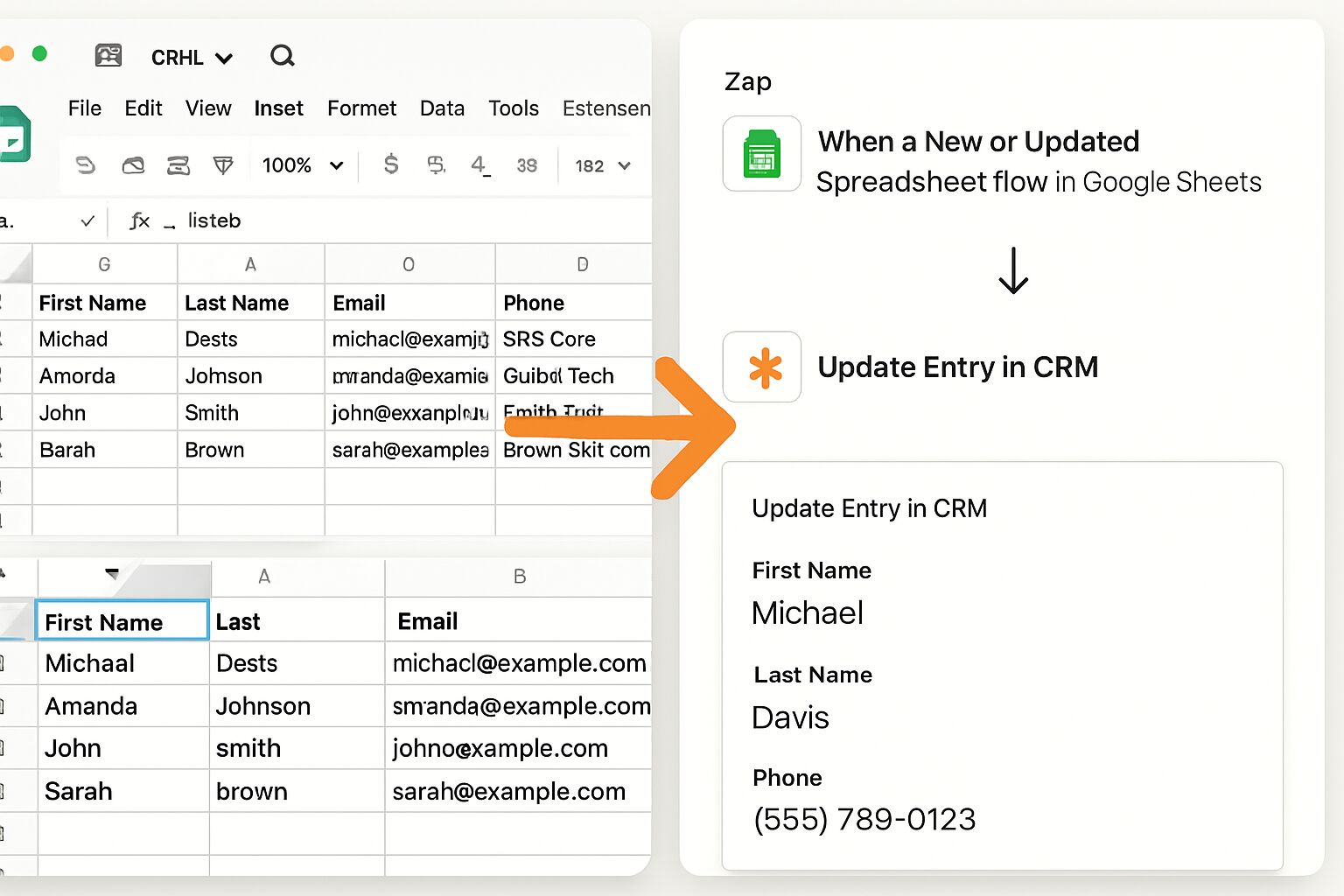Select the sarah@example.com cell in lower sheet
This screenshot has height=896, width=1344.
(519, 791)
